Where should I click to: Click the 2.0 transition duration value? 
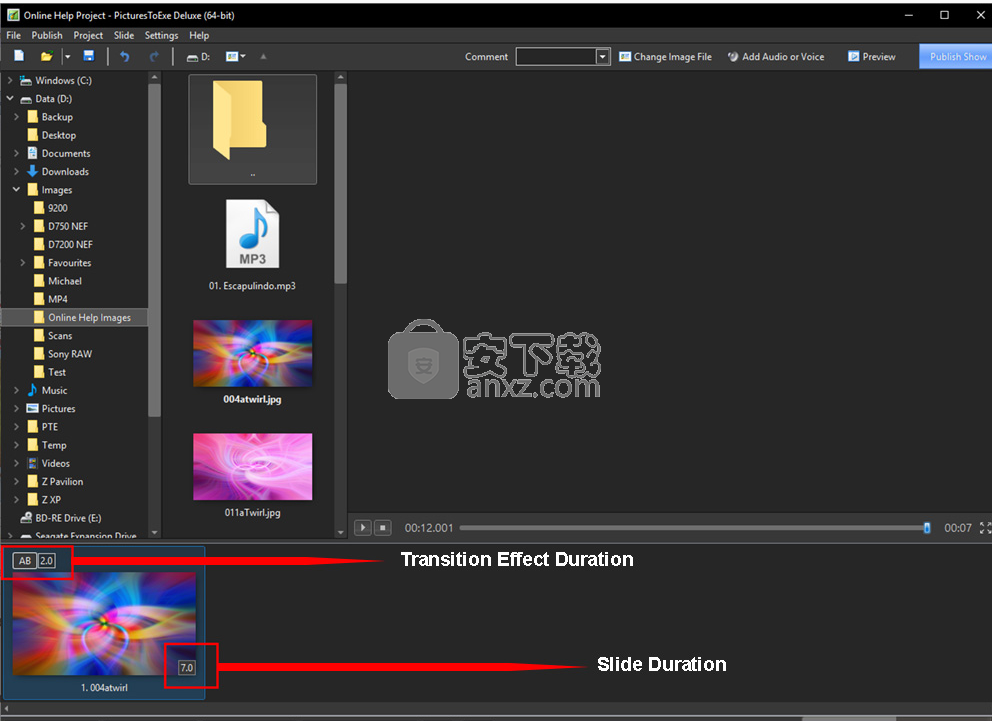[47, 560]
